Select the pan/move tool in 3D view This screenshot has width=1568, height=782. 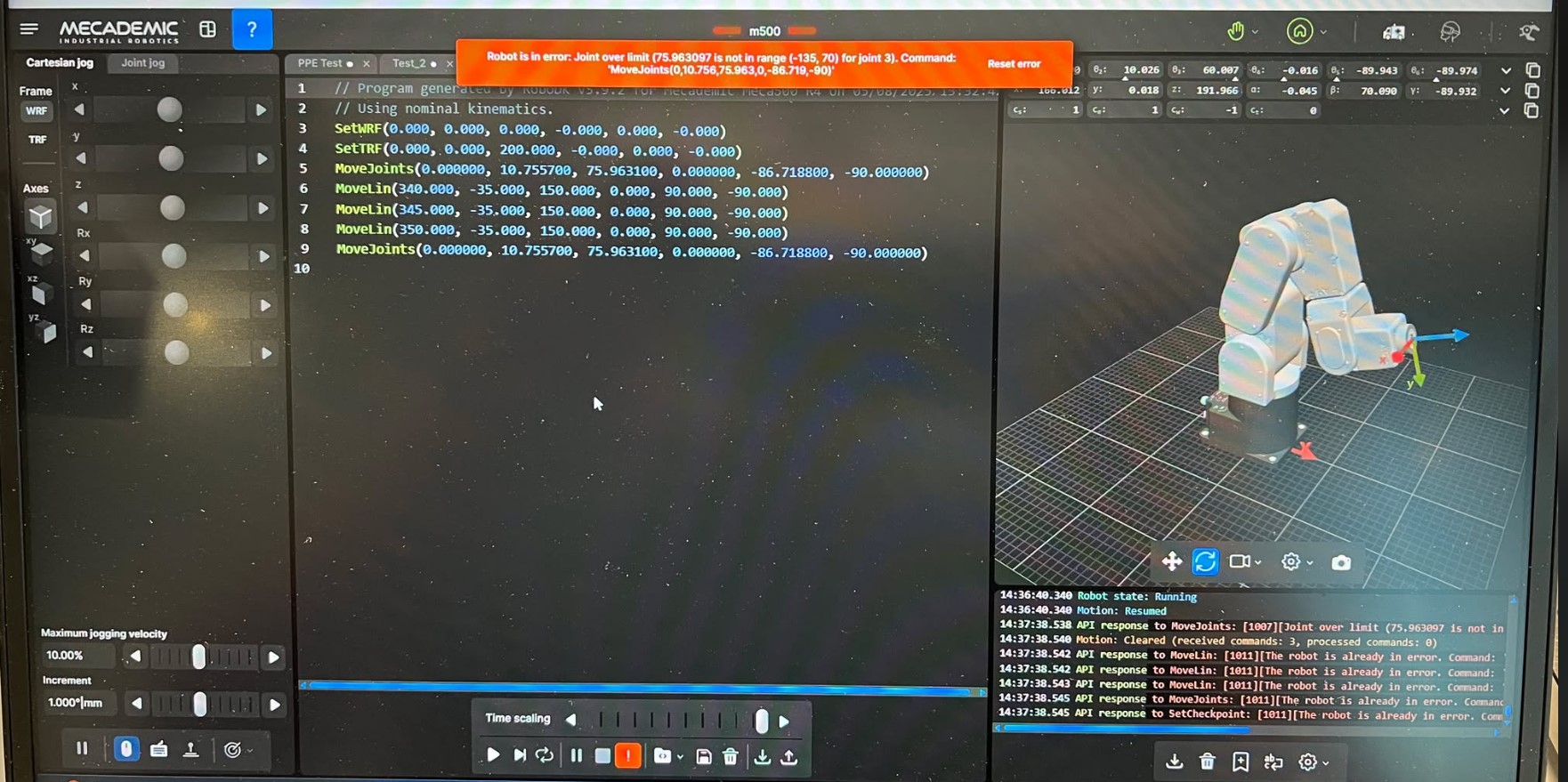click(1171, 561)
